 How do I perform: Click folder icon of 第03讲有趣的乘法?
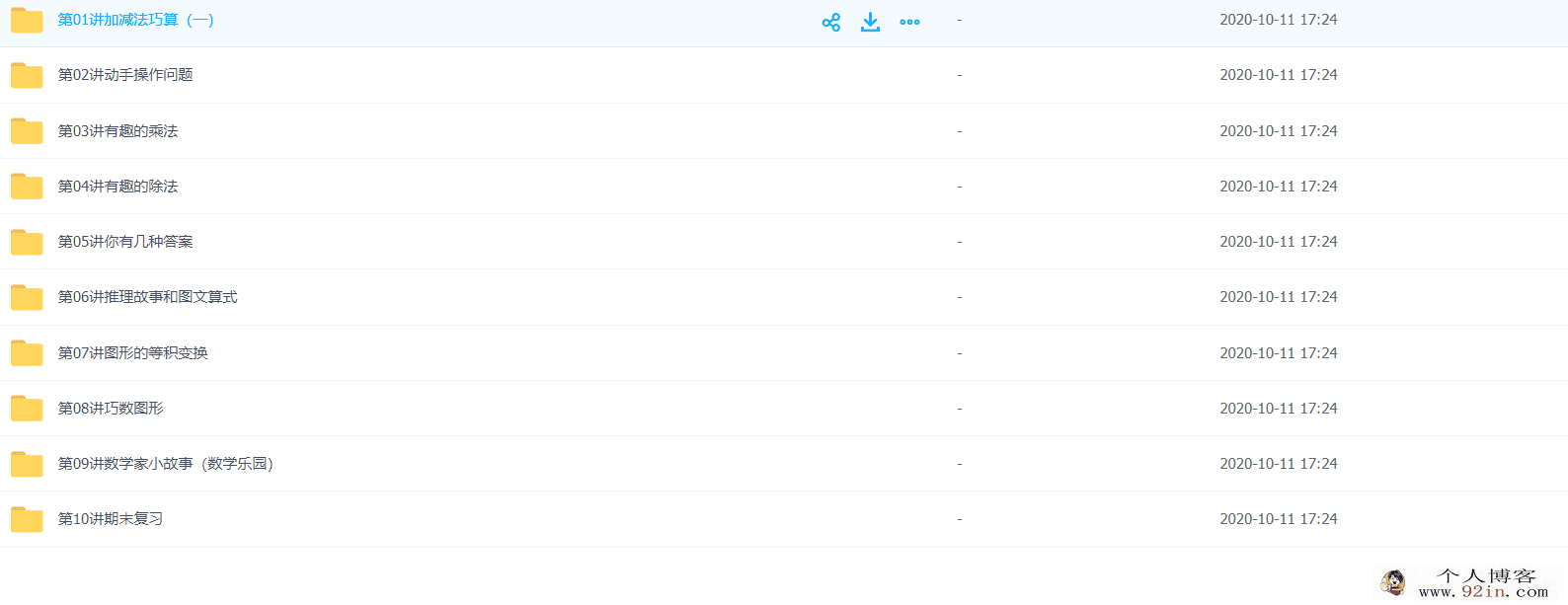pos(27,130)
